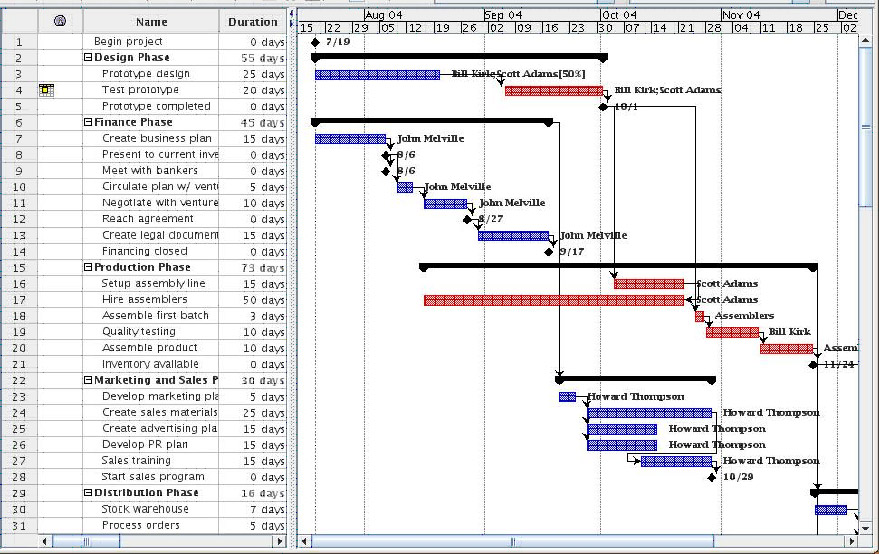Click the Duration column header
Viewport: 879px width, 554px height.
tap(253, 22)
